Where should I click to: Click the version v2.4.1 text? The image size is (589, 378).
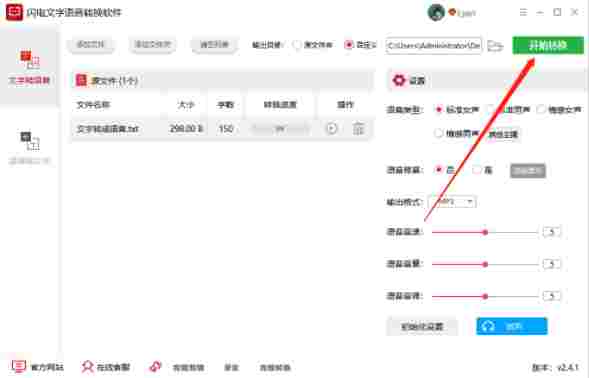555,367
